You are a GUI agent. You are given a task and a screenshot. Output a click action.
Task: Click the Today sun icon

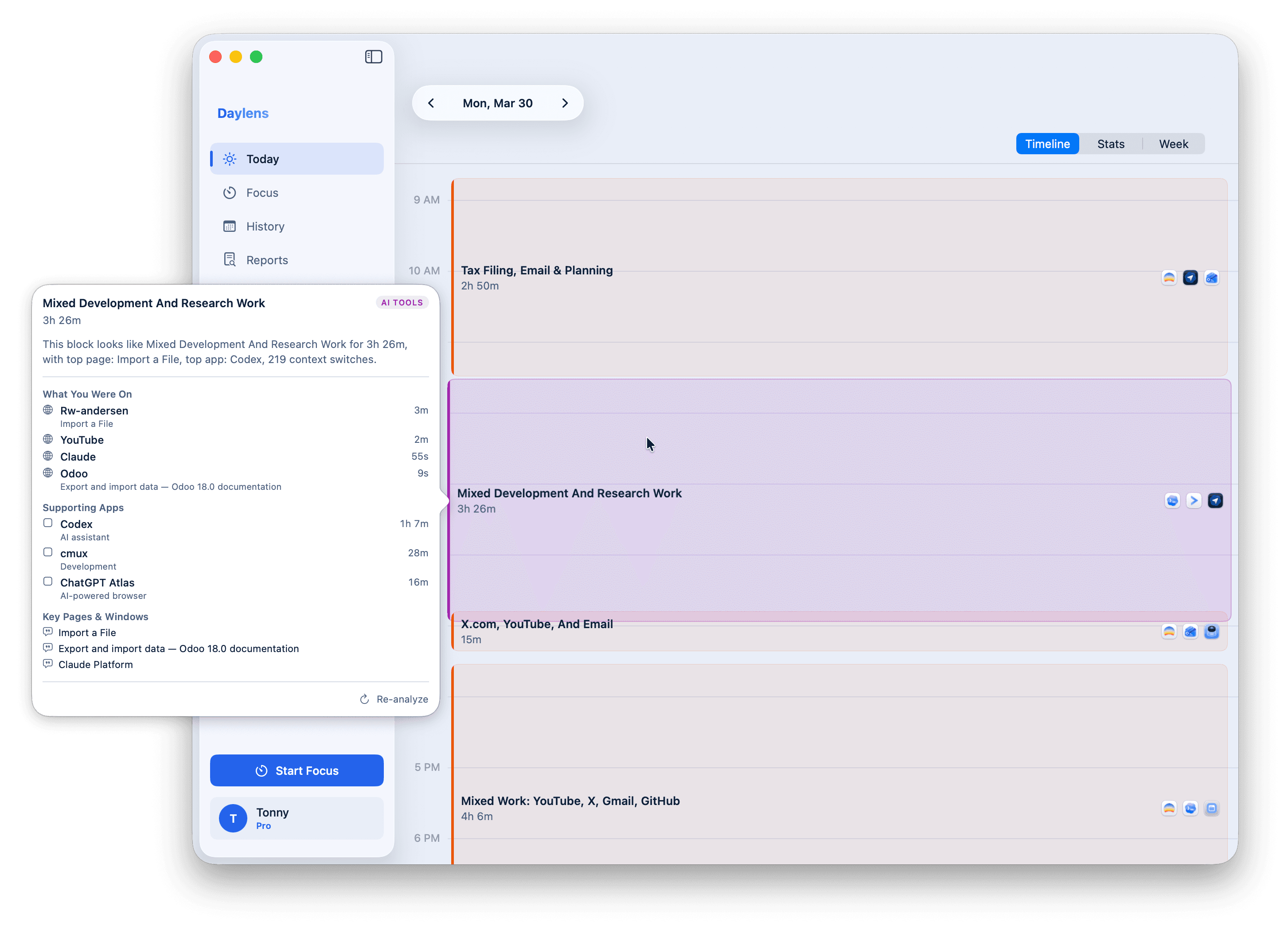pos(230,159)
